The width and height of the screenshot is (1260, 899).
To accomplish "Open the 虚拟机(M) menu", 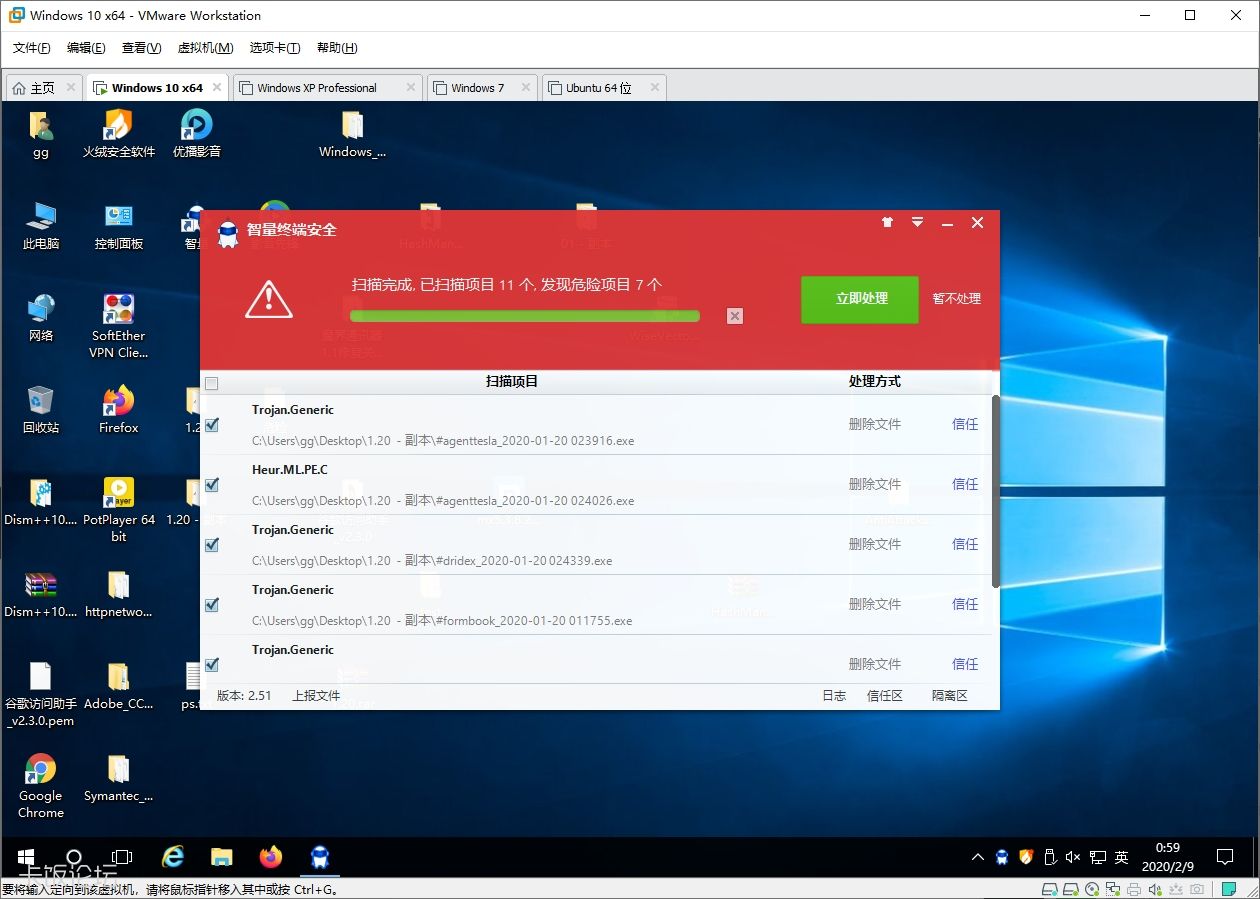I will click(205, 48).
